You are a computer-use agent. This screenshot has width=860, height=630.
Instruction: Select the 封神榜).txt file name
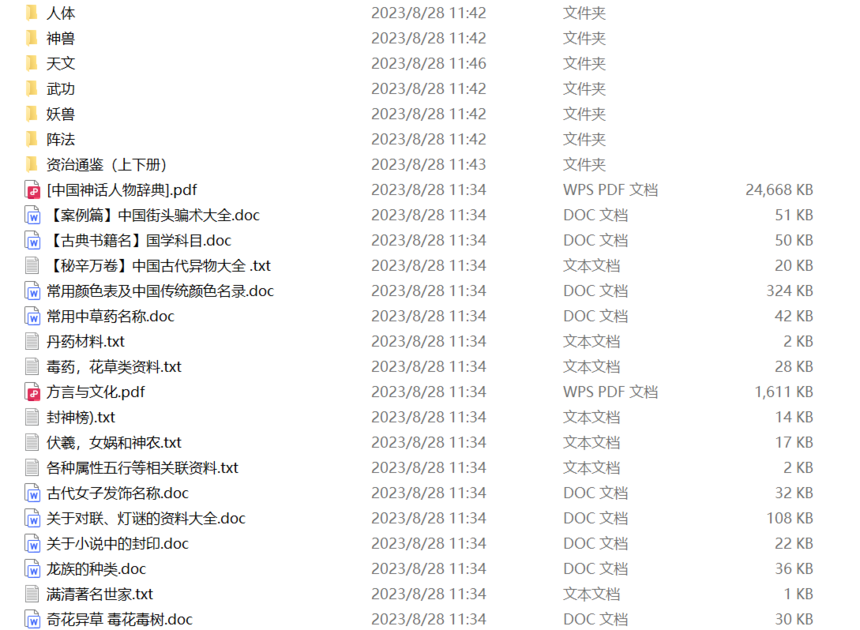pyautogui.click(x=81, y=417)
